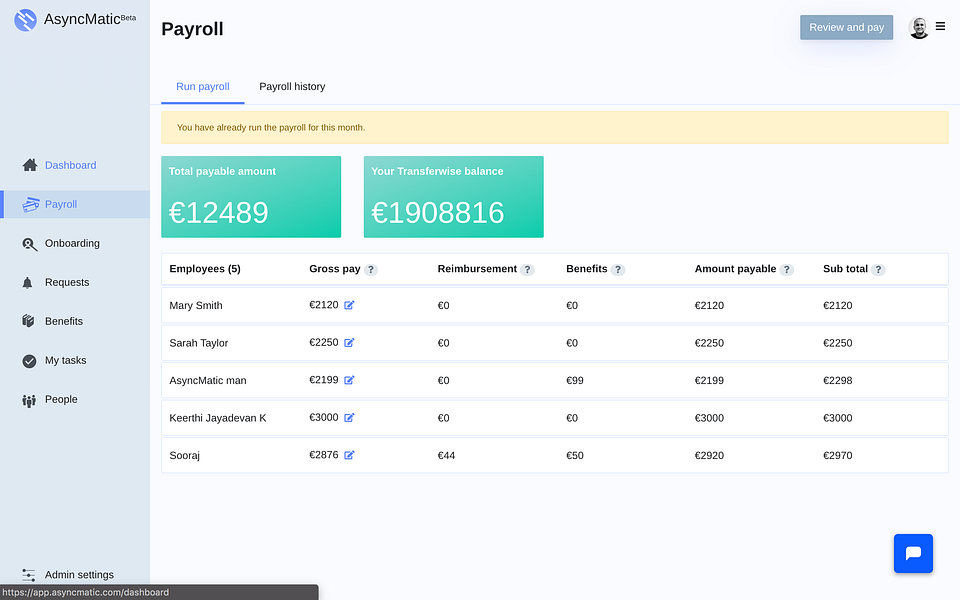960x600 pixels.
Task: Open Dashboard from the sidebar
Action: click(x=70, y=165)
